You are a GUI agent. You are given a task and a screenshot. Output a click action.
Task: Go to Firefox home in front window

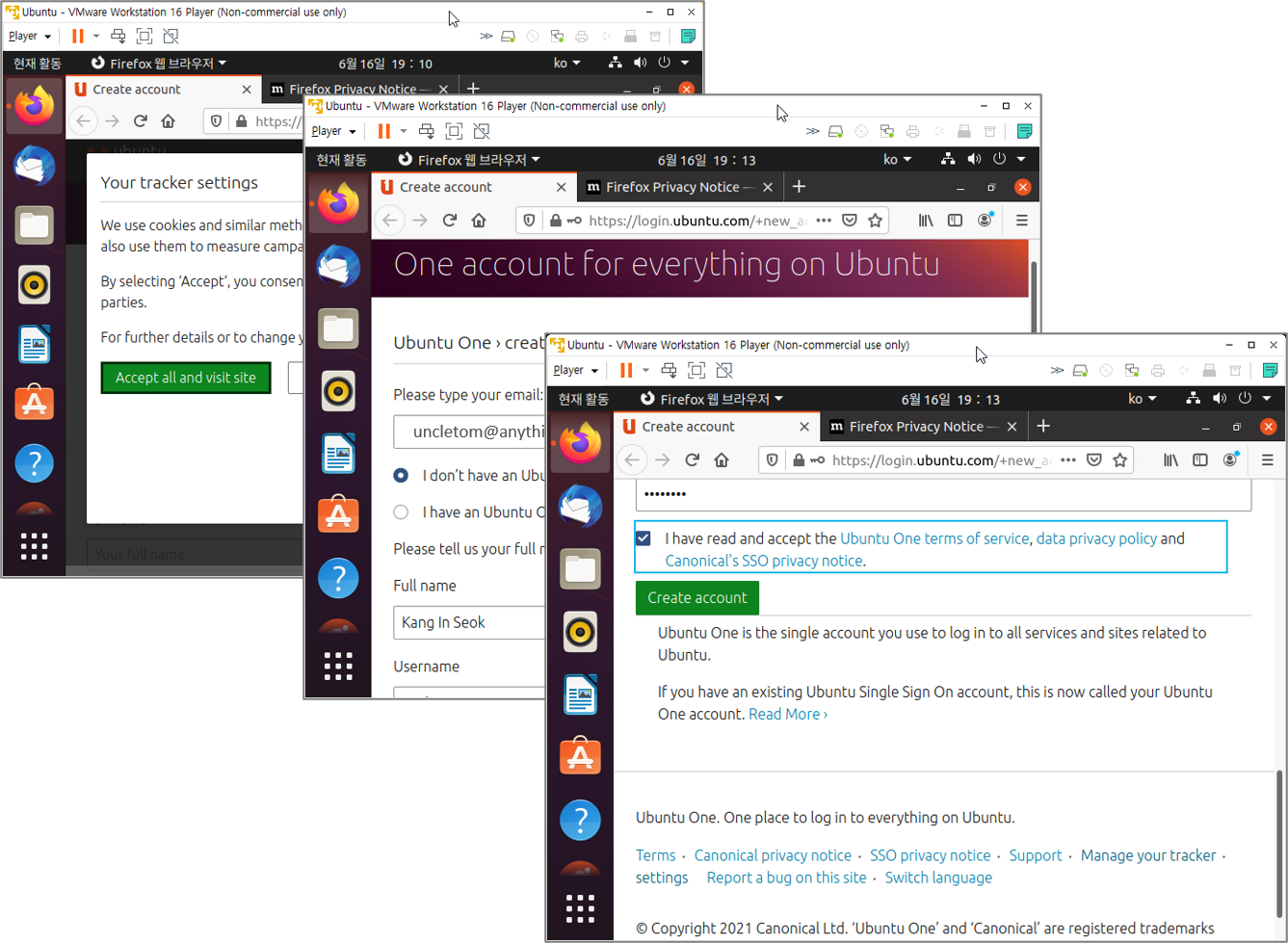pyautogui.click(x=722, y=460)
